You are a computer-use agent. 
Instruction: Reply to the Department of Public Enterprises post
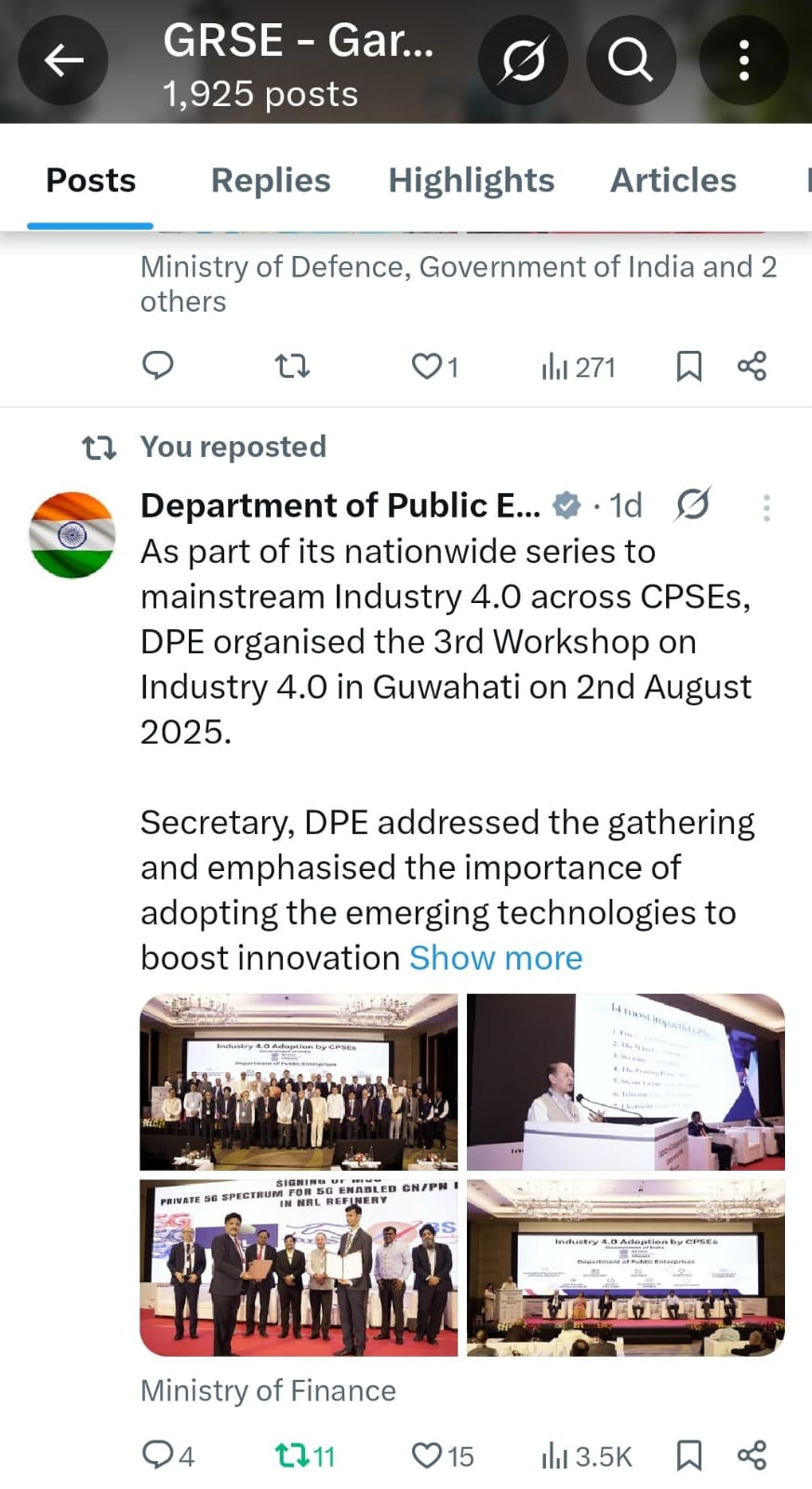tap(158, 1454)
